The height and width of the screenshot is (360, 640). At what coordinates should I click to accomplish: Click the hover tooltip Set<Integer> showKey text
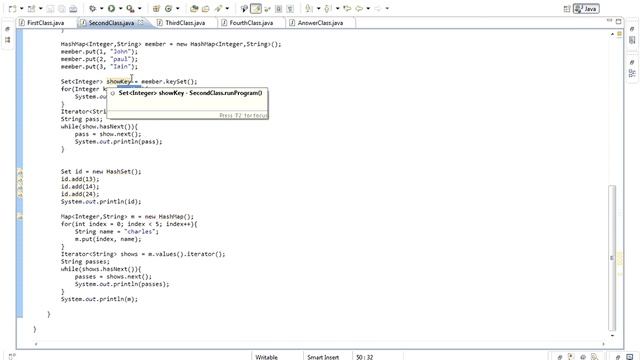coord(190,93)
